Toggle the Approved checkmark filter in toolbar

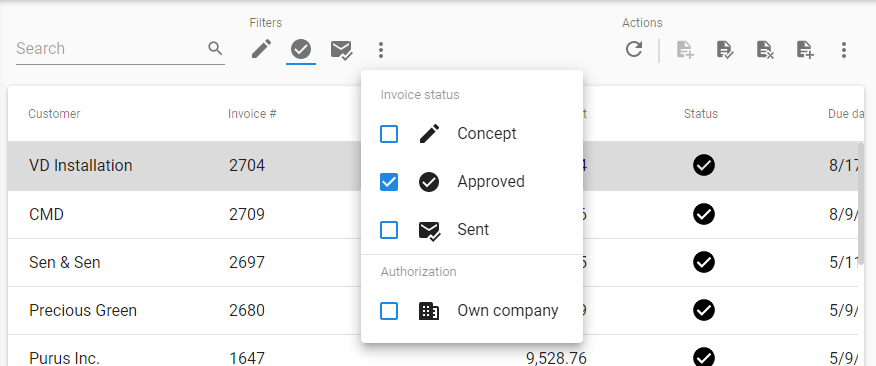(x=301, y=50)
